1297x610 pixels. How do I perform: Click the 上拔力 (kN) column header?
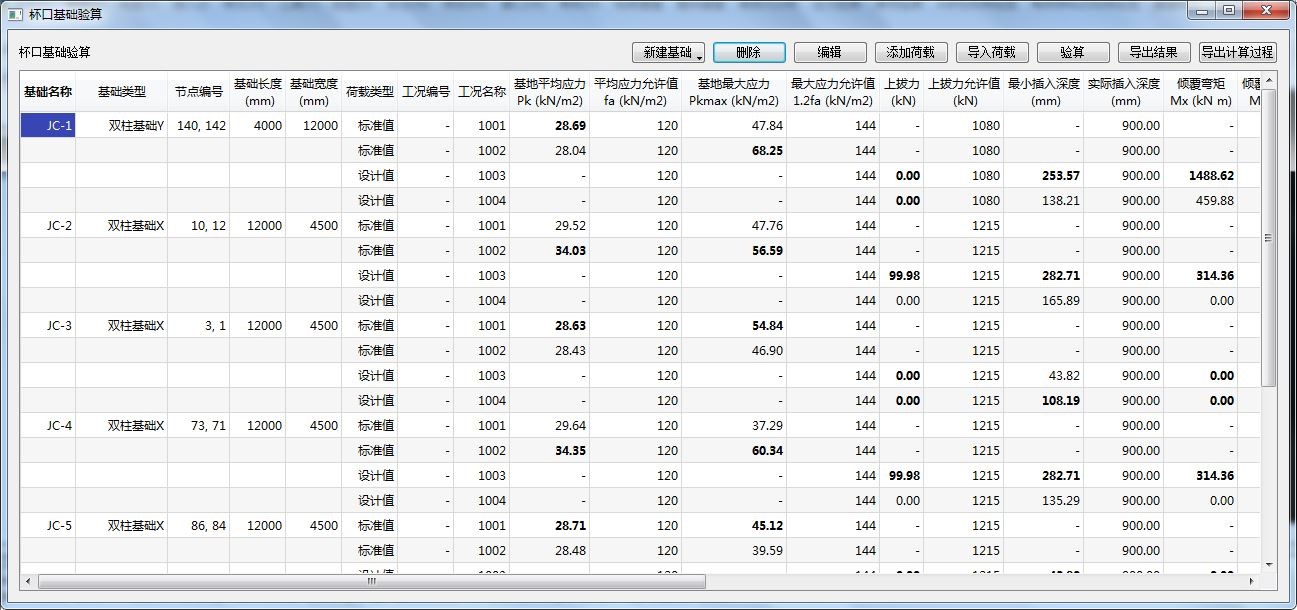tap(901, 92)
